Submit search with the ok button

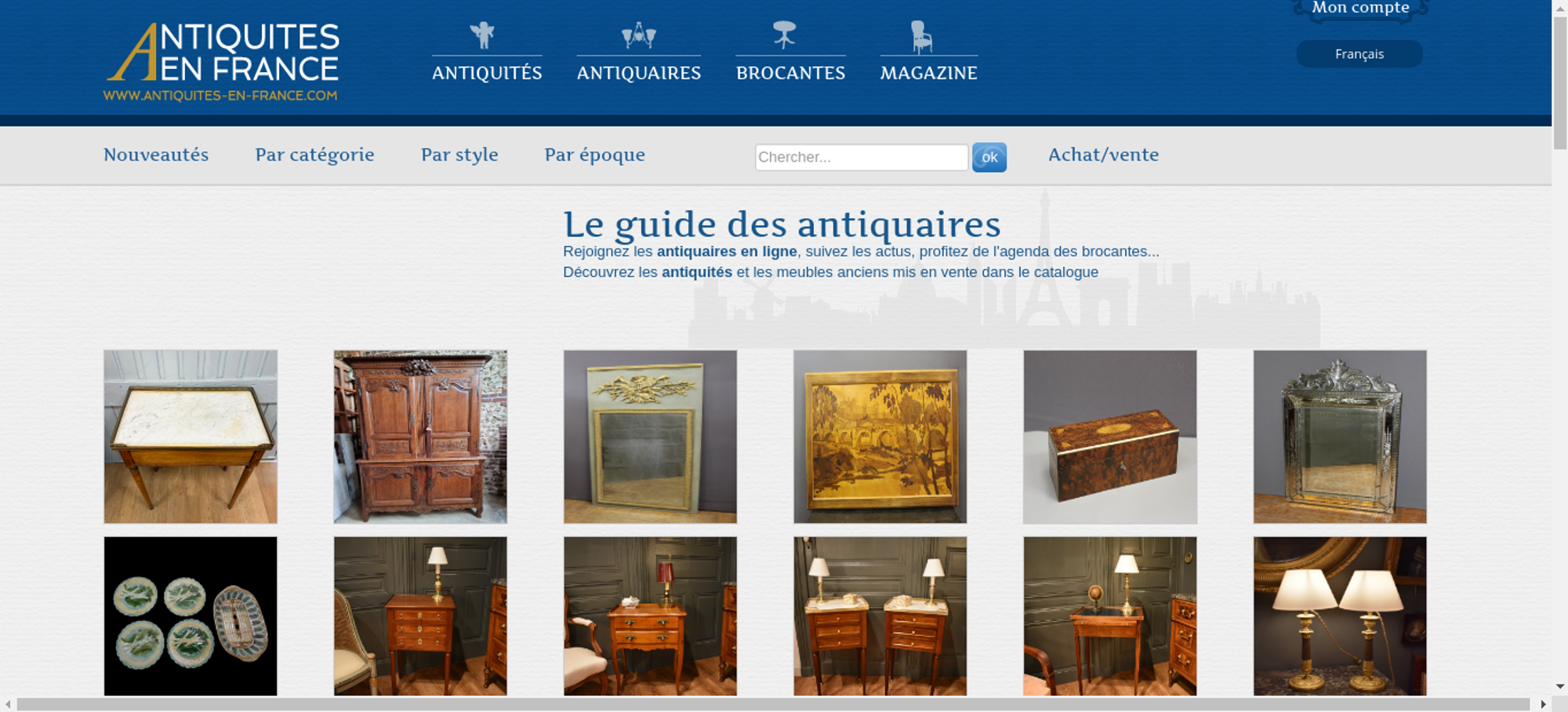click(x=989, y=158)
